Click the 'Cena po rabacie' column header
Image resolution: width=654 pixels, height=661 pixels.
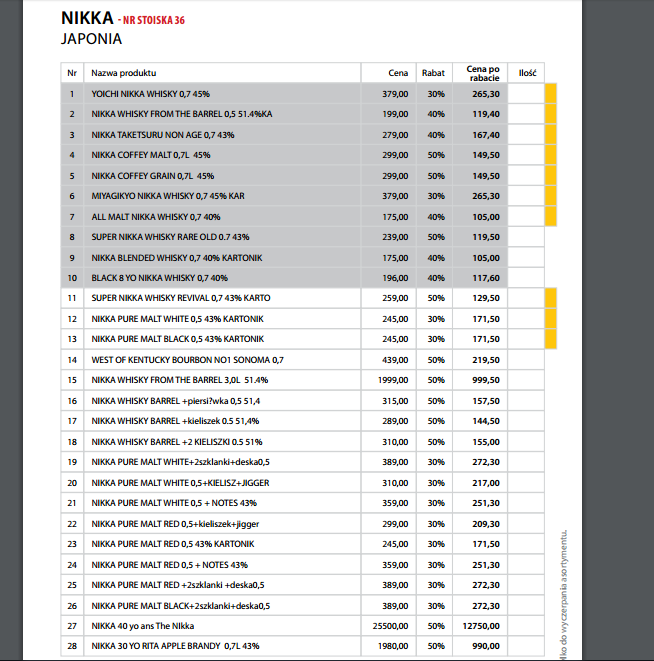[x=482, y=73]
